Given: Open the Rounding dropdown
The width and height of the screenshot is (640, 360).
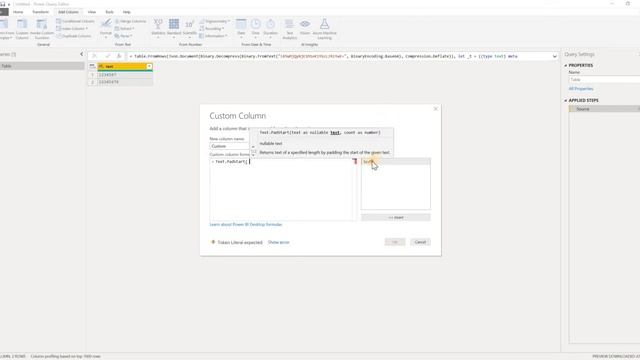Looking at the screenshot, I should (211, 29).
